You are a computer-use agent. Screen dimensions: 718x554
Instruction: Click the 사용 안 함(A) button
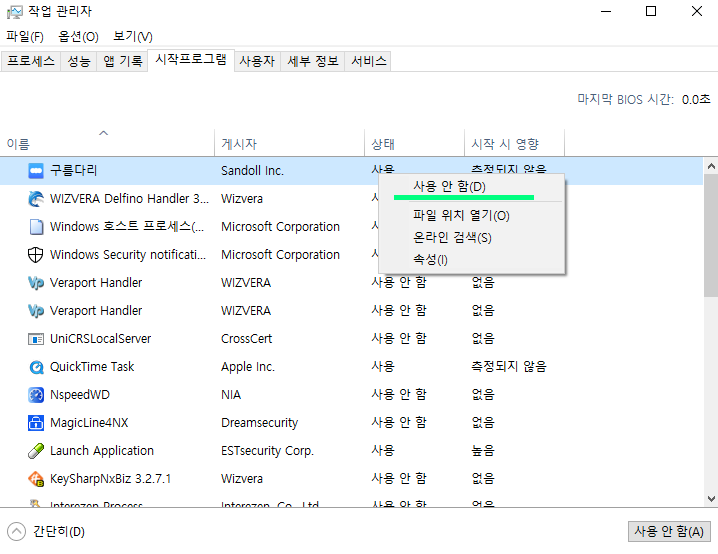669,532
